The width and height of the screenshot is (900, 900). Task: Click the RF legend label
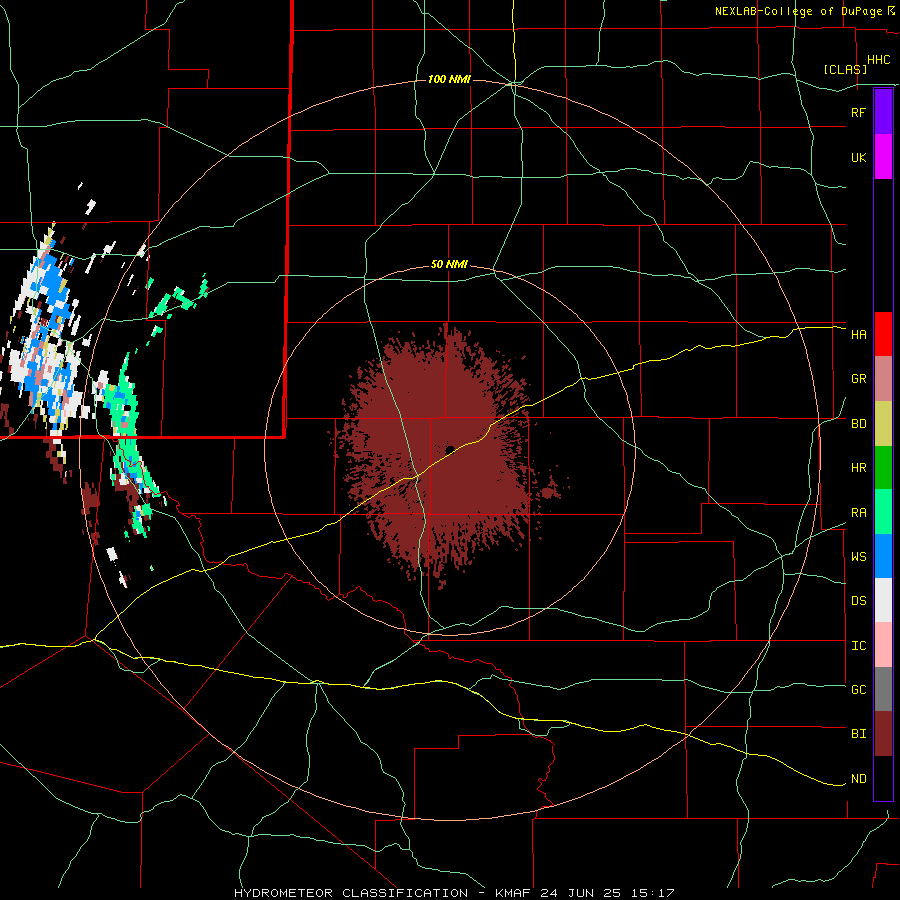click(859, 112)
